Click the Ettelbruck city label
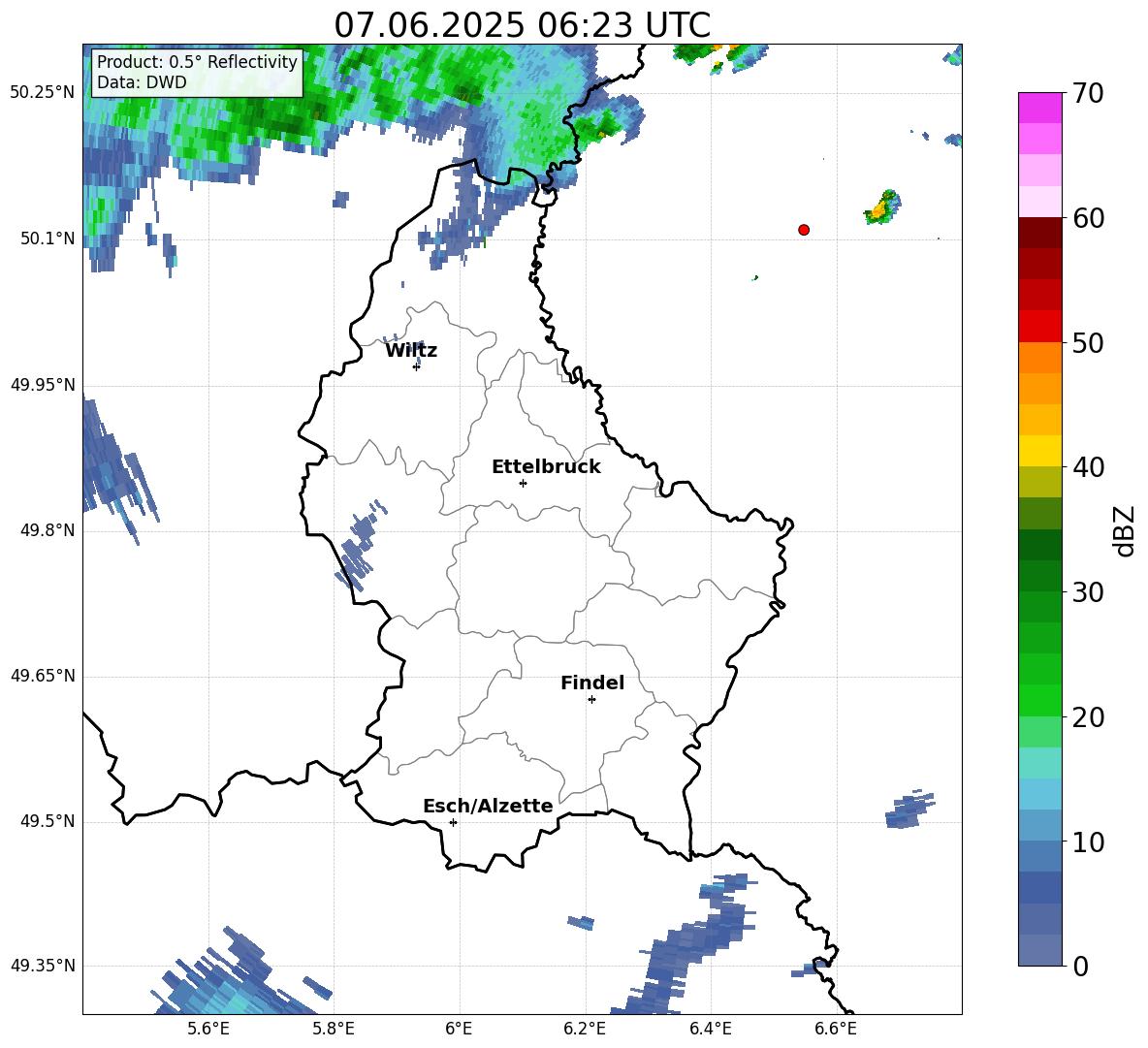This screenshot has height=1048, width=1148. 546,467
